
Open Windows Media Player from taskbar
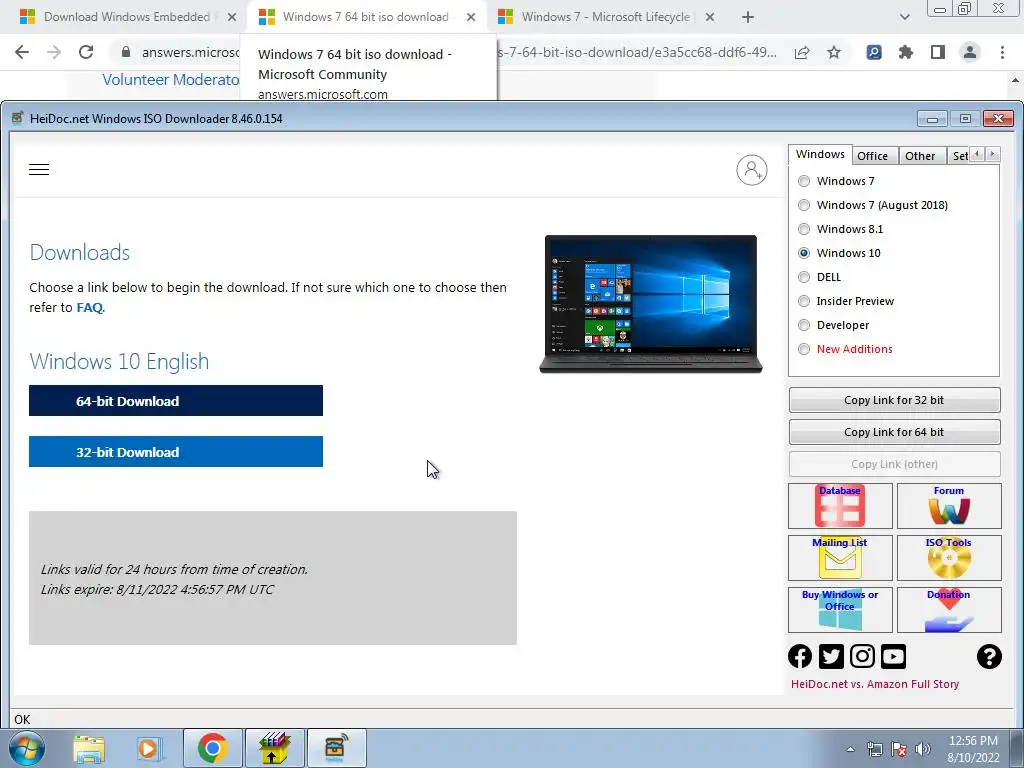pos(150,748)
